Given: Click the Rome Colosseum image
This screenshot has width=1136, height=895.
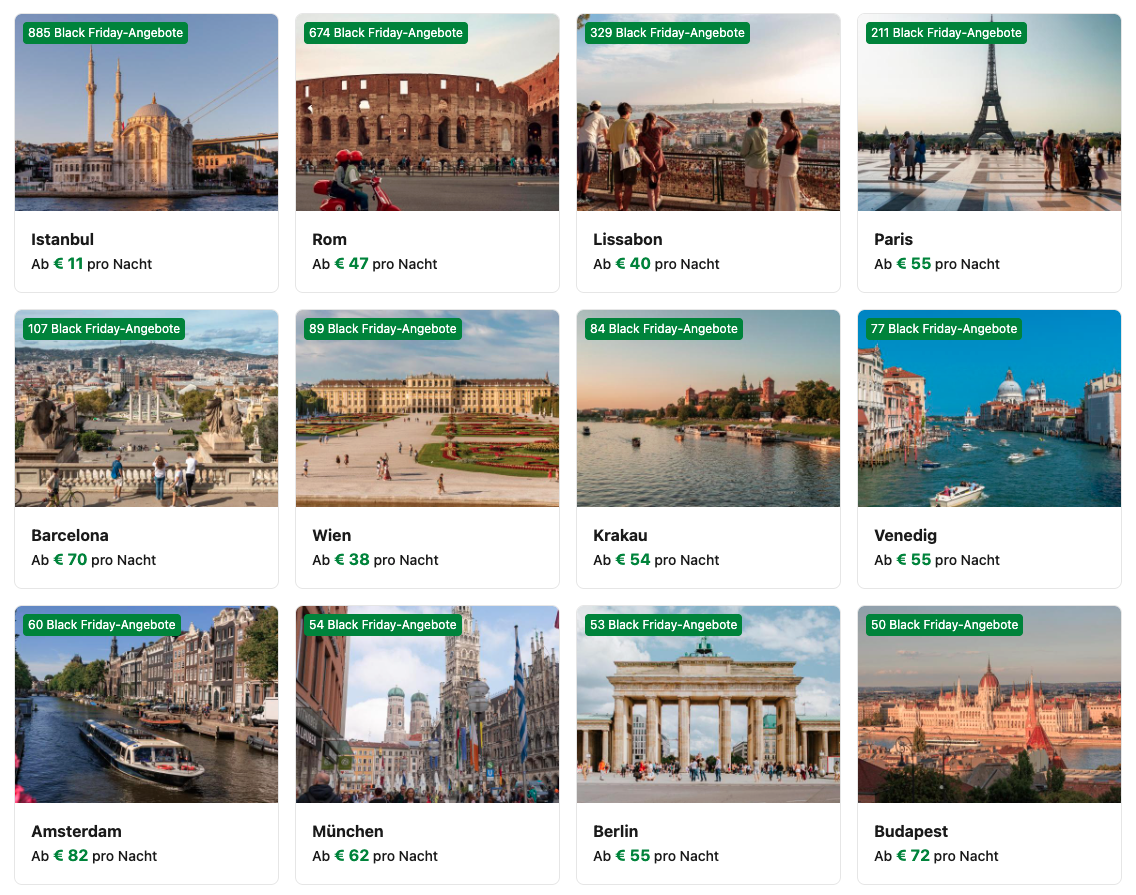Looking at the screenshot, I should [x=427, y=112].
